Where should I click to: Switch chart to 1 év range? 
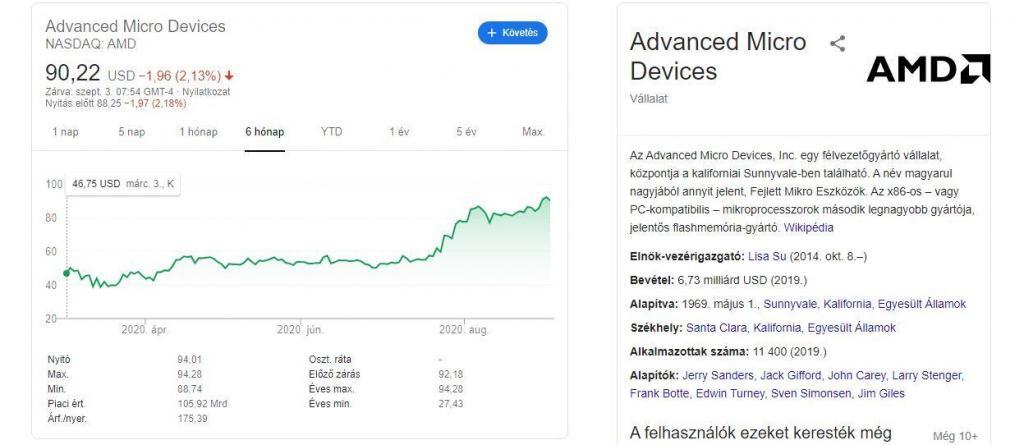click(399, 132)
